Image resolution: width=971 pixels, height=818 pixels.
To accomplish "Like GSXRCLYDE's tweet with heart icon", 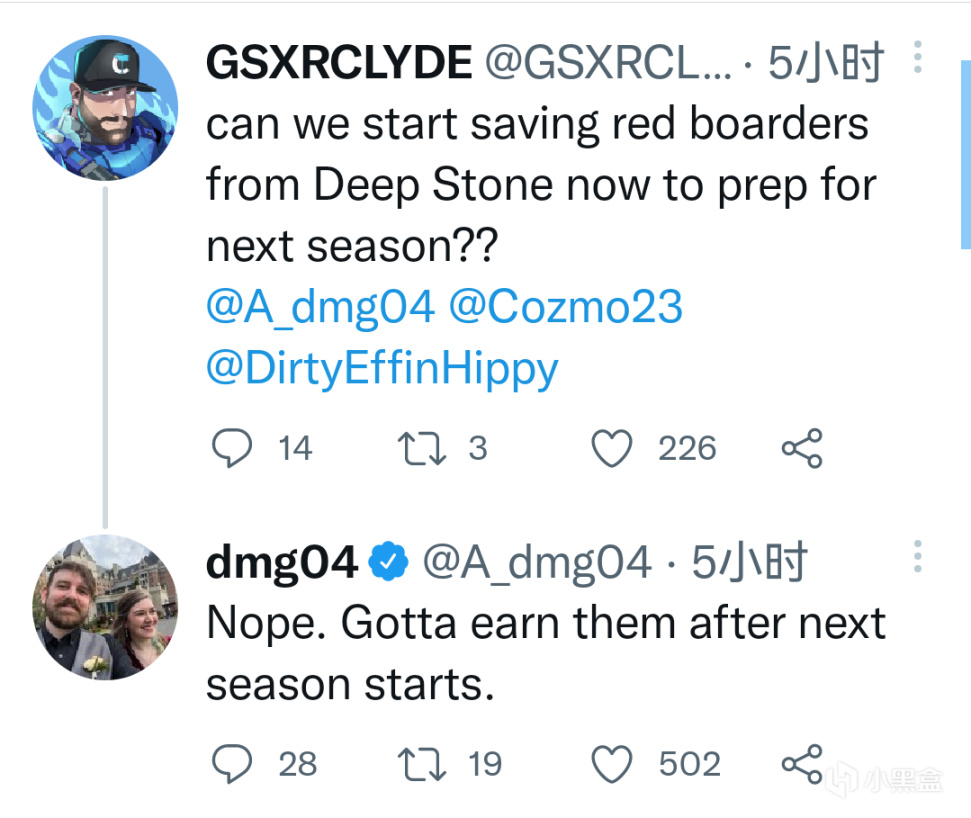I will pos(612,449).
